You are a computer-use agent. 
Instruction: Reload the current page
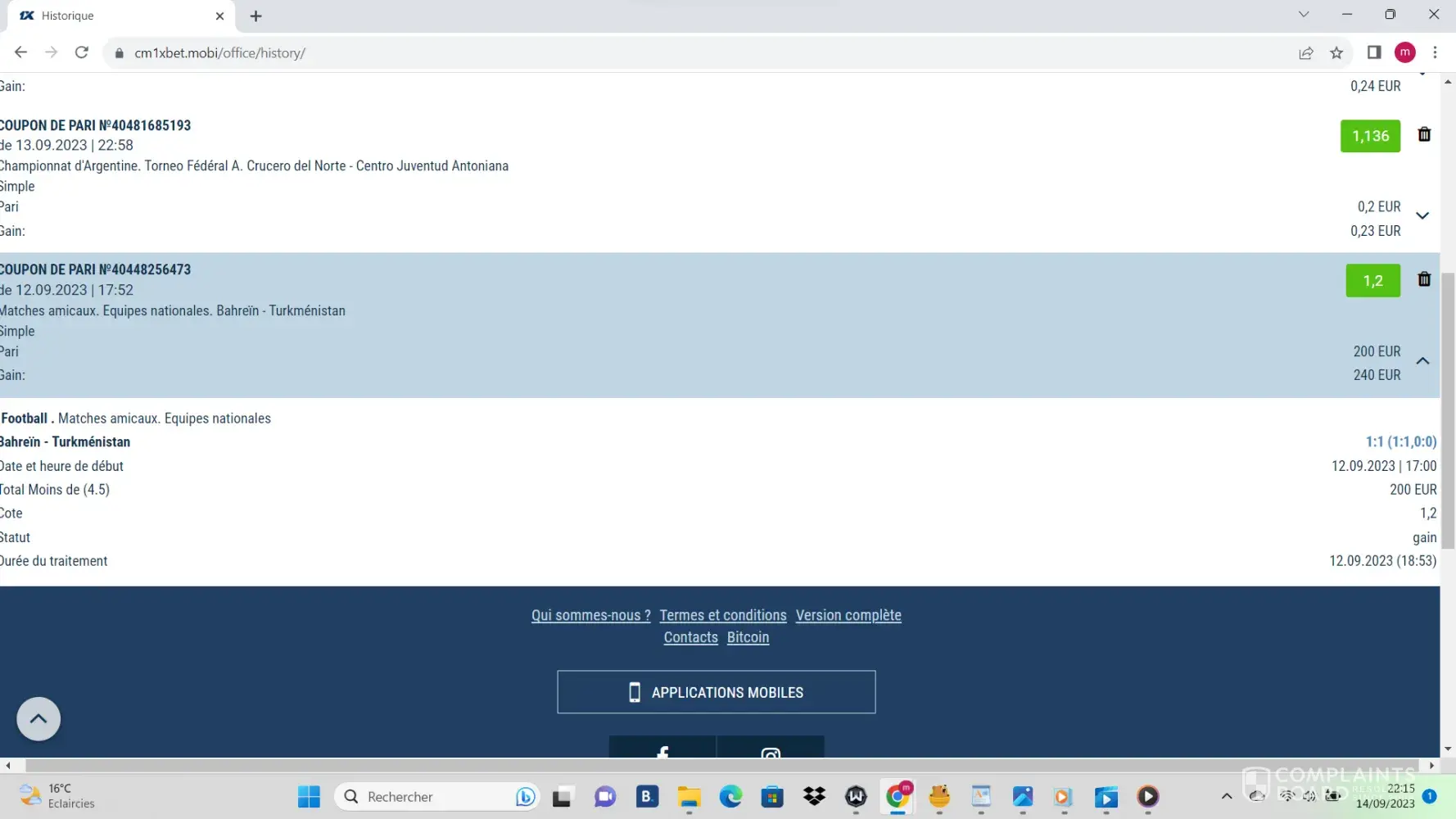point(81,52)
